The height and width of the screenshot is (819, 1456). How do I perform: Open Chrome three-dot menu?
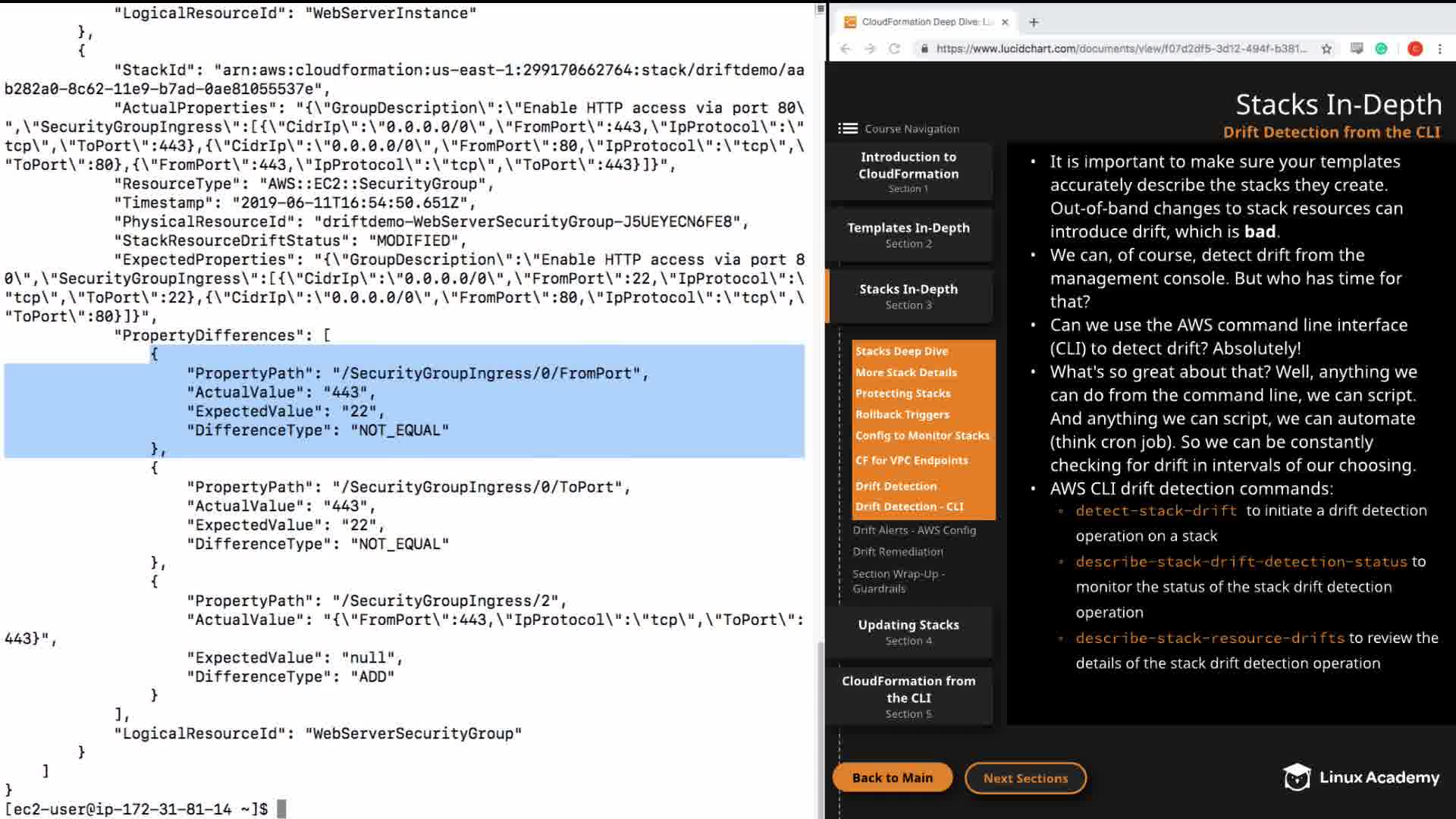[1440, 49]
